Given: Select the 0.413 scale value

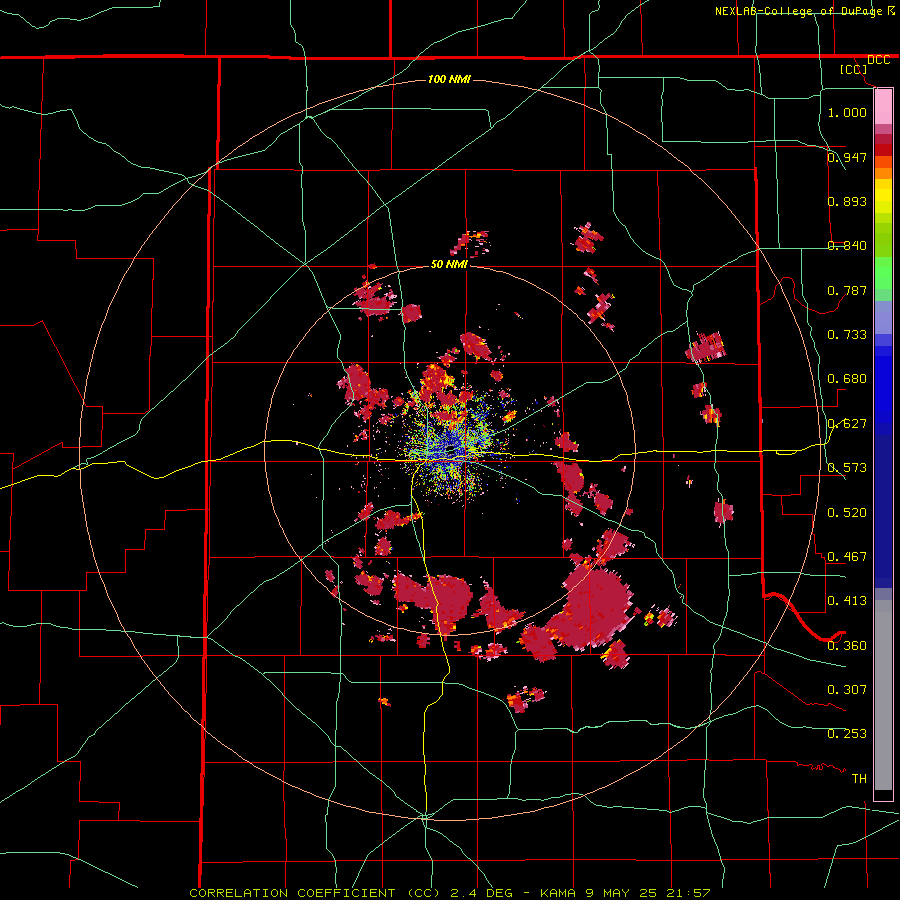Looking at the screenshot, I should [847, 600].
